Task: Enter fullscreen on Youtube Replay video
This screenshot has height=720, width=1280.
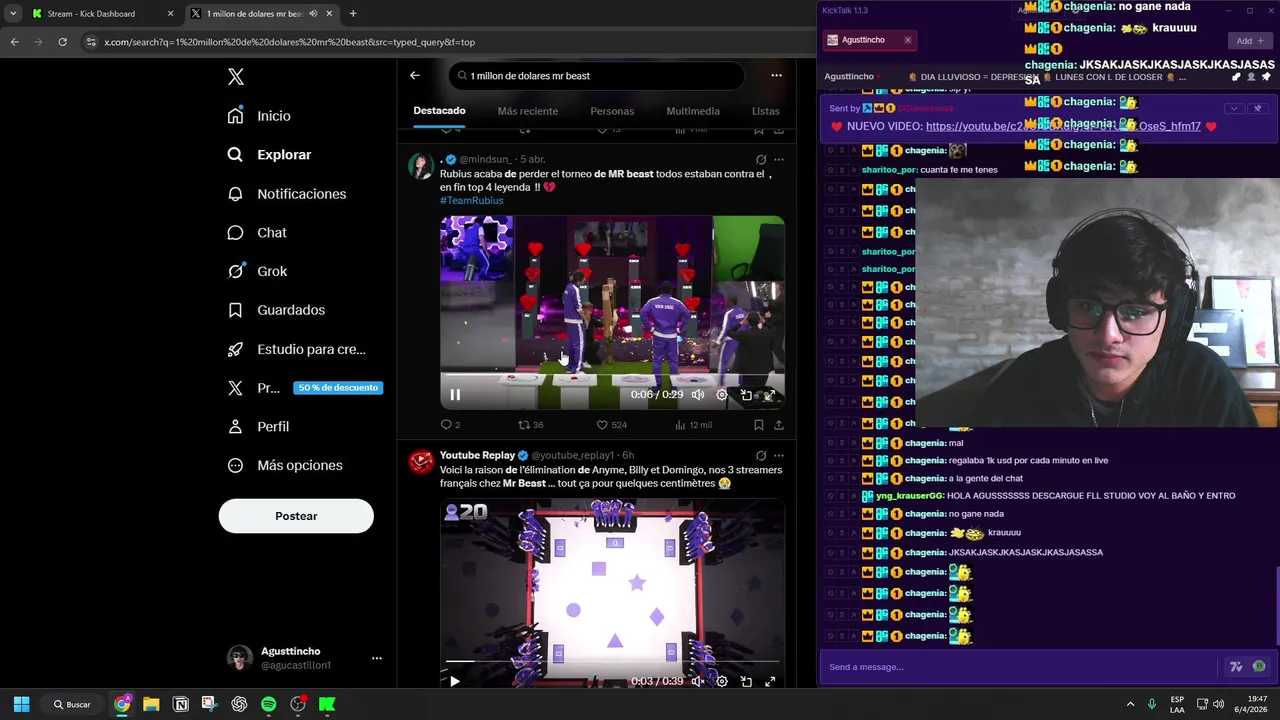Action: [770, 681]
